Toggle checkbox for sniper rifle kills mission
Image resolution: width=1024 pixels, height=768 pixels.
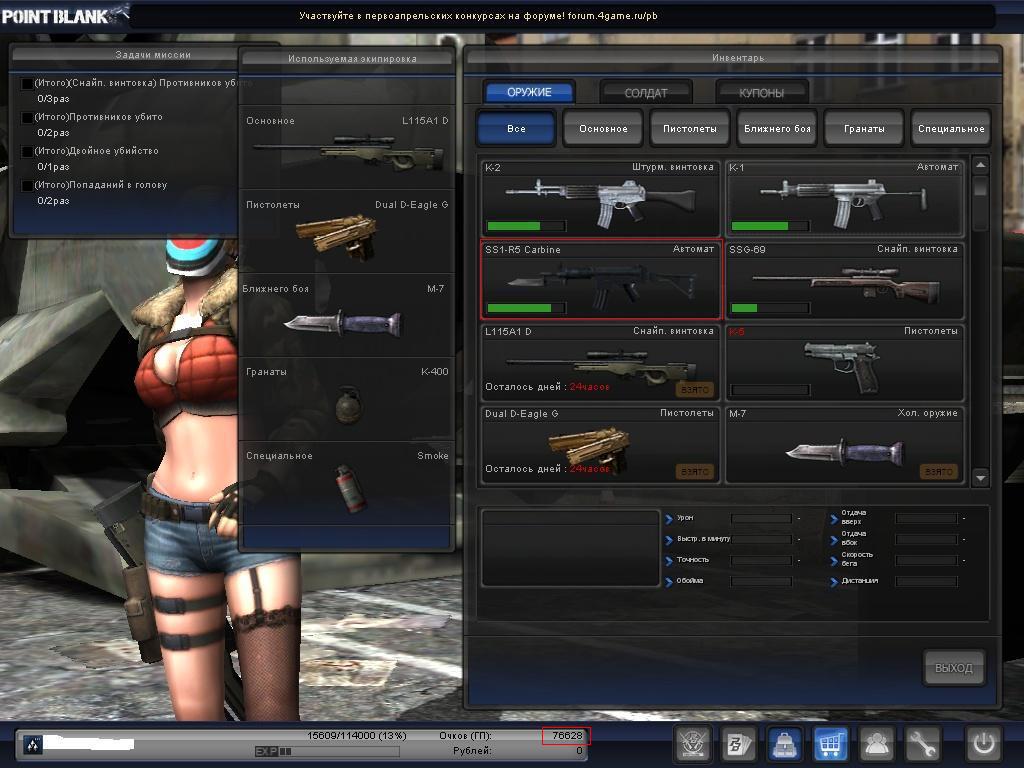pos(27,84)
